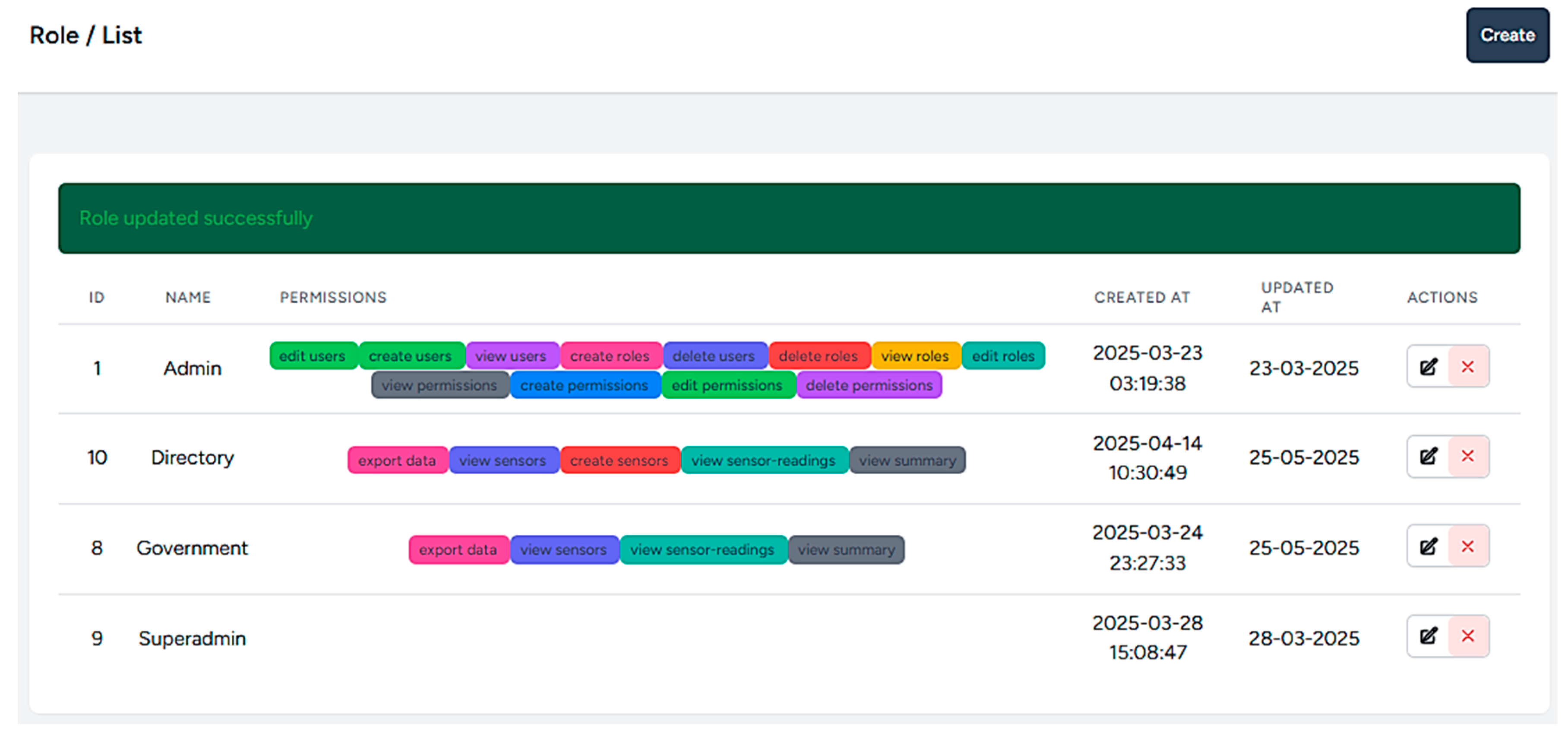The width and height of the screenshot is (1568, 739).
Task: Click the UPDATED AT column header
Action: click(x=1297, y=298)
